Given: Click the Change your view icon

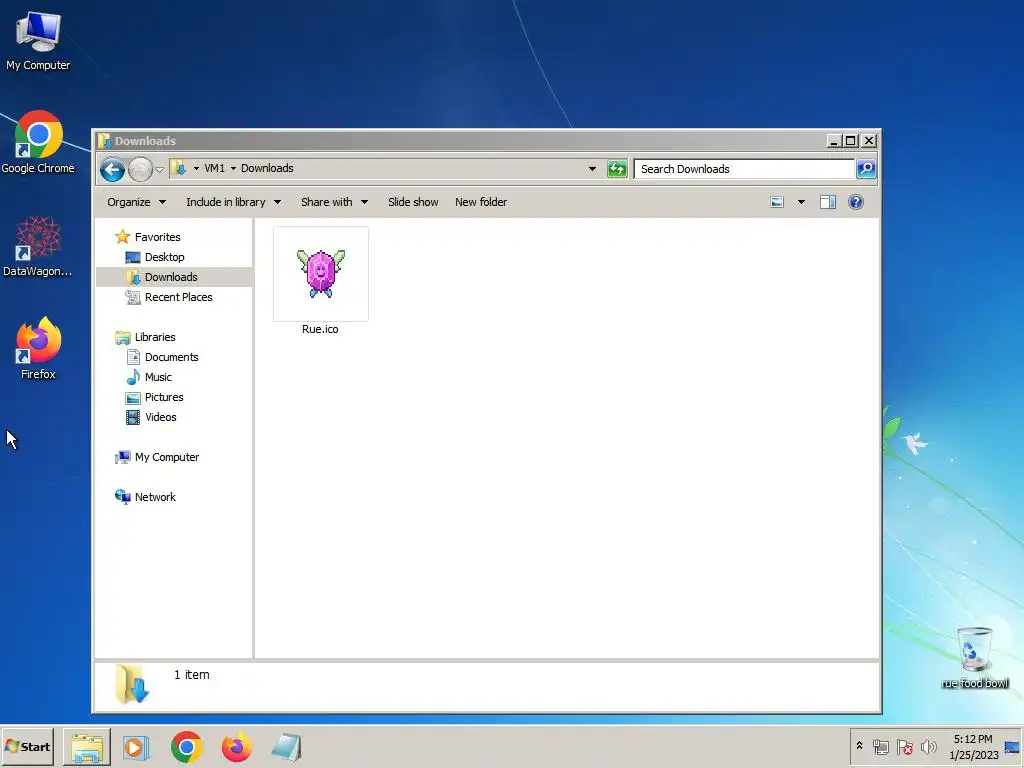Looking at the screenshot, I should click(777, 202).
